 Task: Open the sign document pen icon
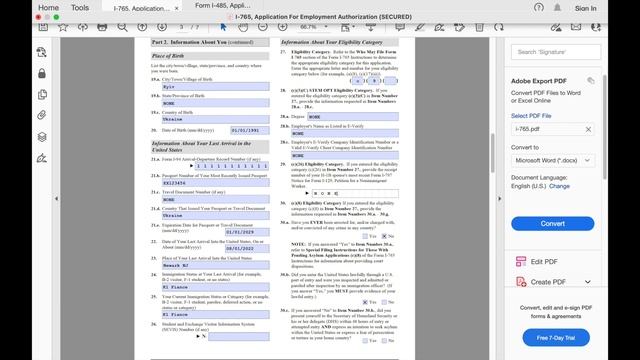pyautogui.click(x=439, y=27)
